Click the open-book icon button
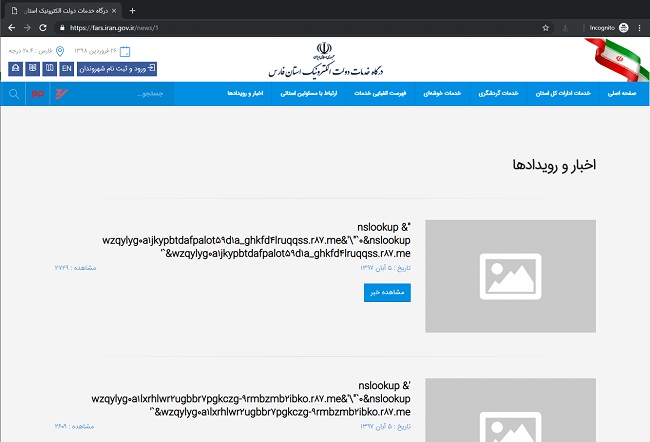The image size is (650, 442). tap(32, 69)
